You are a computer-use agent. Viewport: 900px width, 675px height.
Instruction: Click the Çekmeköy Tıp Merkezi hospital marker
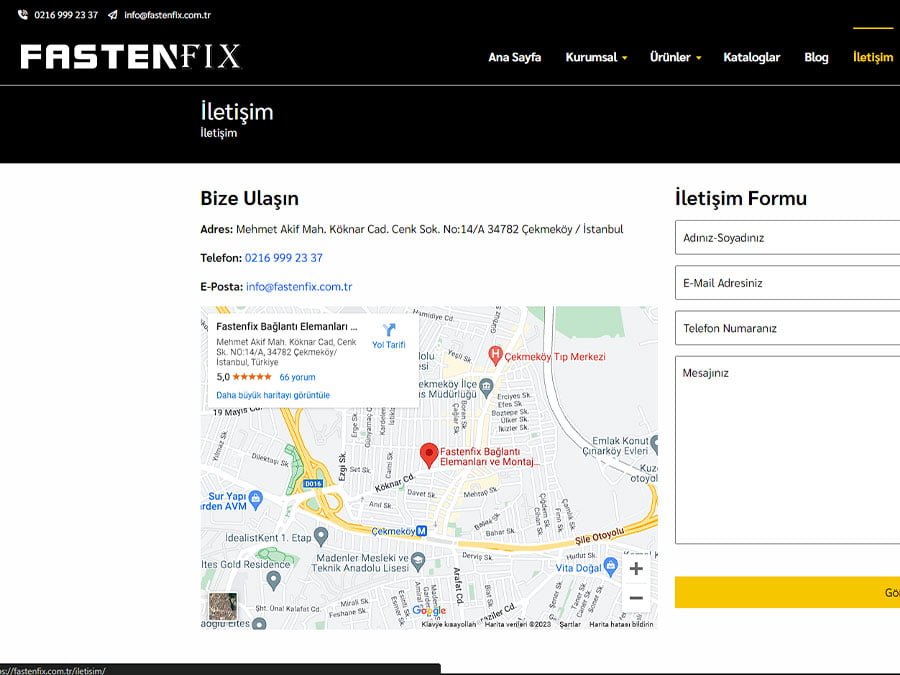point(497,354)
